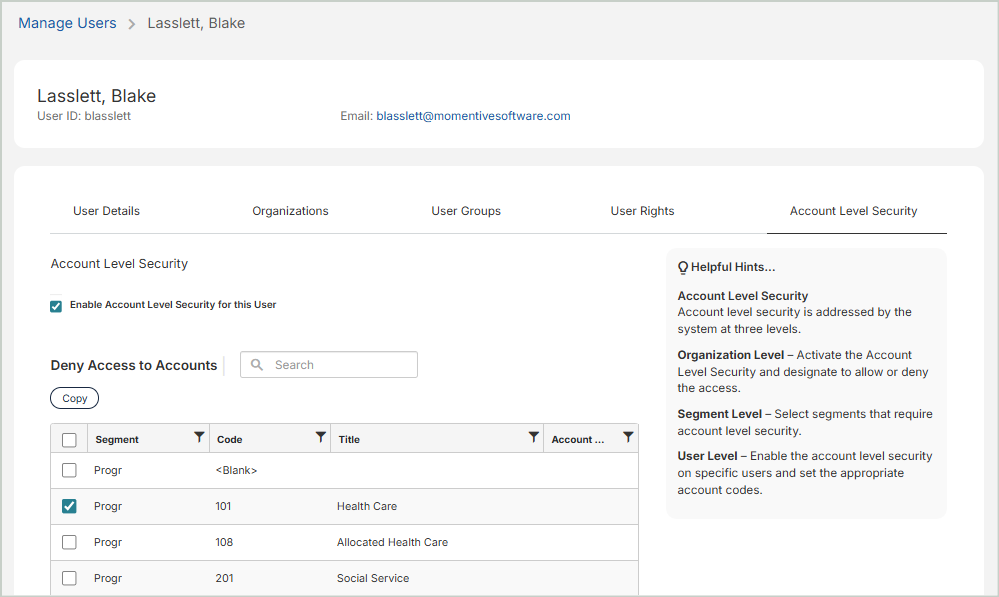The image size is (999, 597).
Task: Open the Segment column filter icon
Action: tap(199, 437)
